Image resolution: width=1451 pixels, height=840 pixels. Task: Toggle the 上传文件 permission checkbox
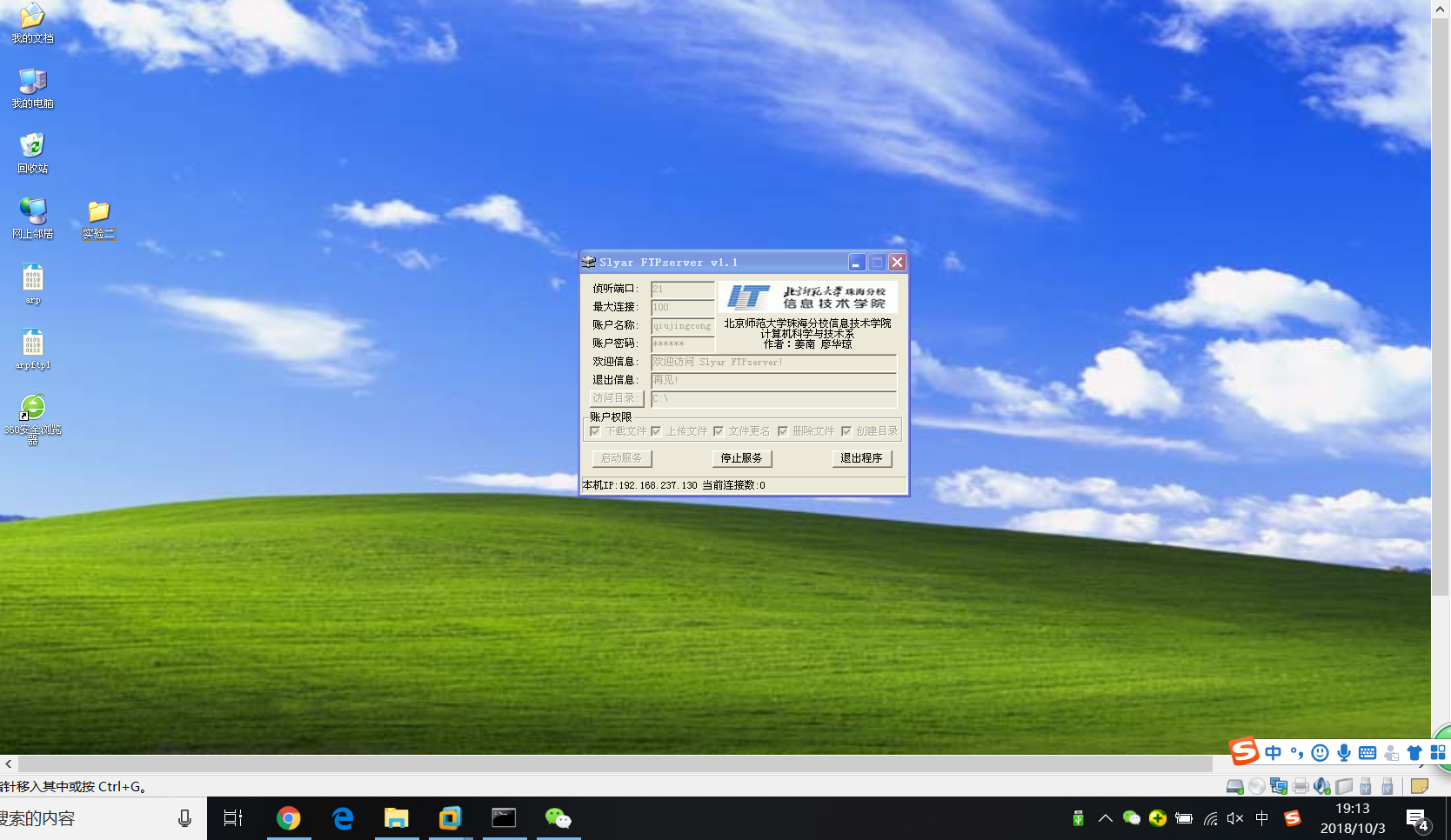(656, 431)
